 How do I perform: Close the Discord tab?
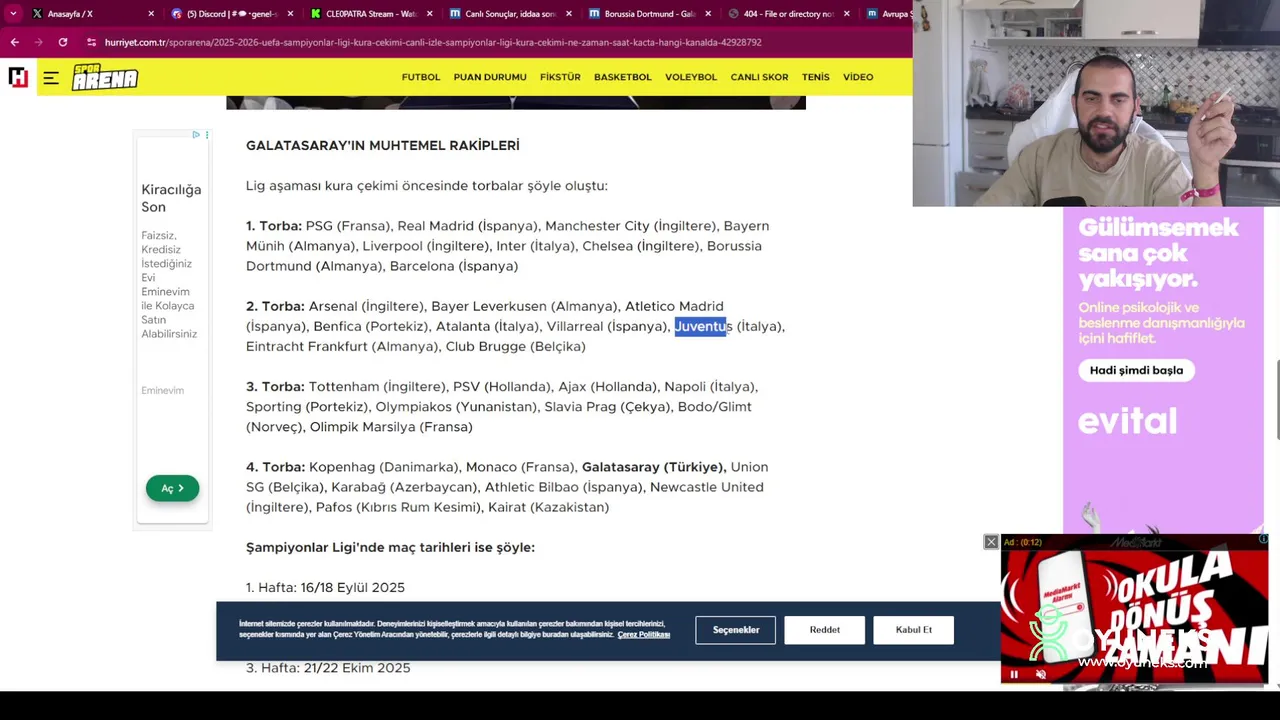(290, 14)
